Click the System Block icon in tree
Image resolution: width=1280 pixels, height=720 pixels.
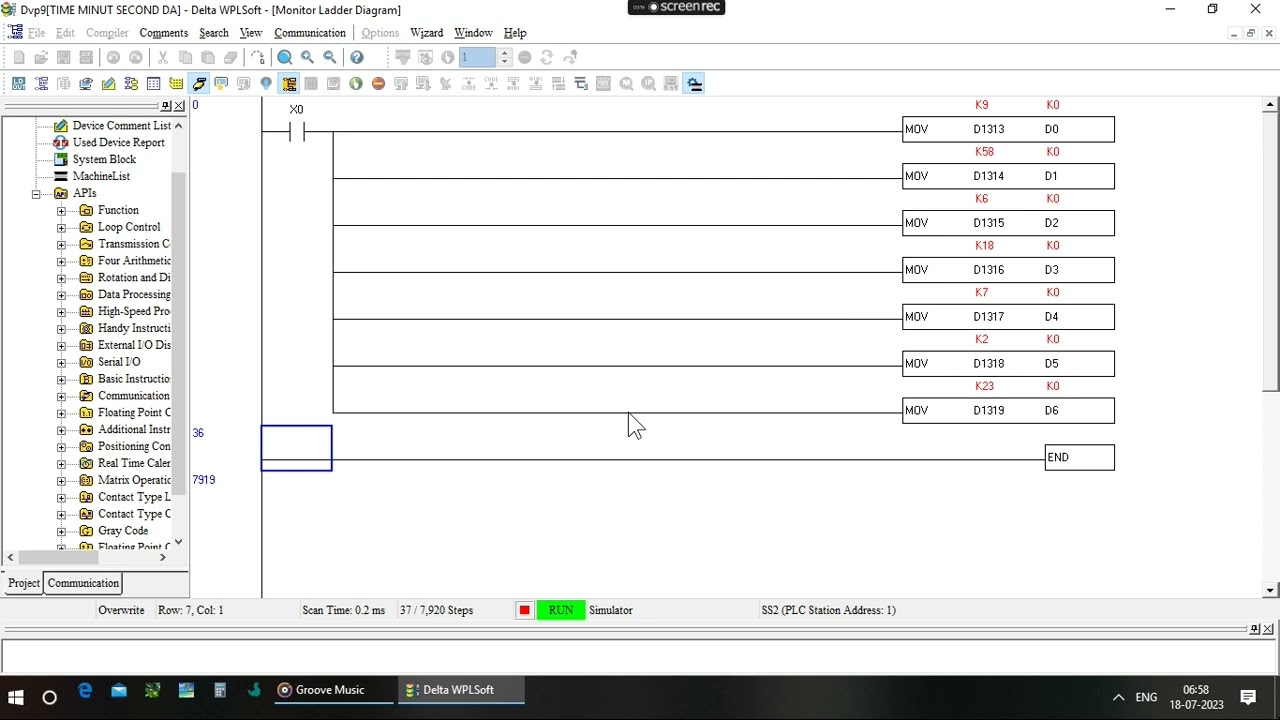(x=61, y=160)
